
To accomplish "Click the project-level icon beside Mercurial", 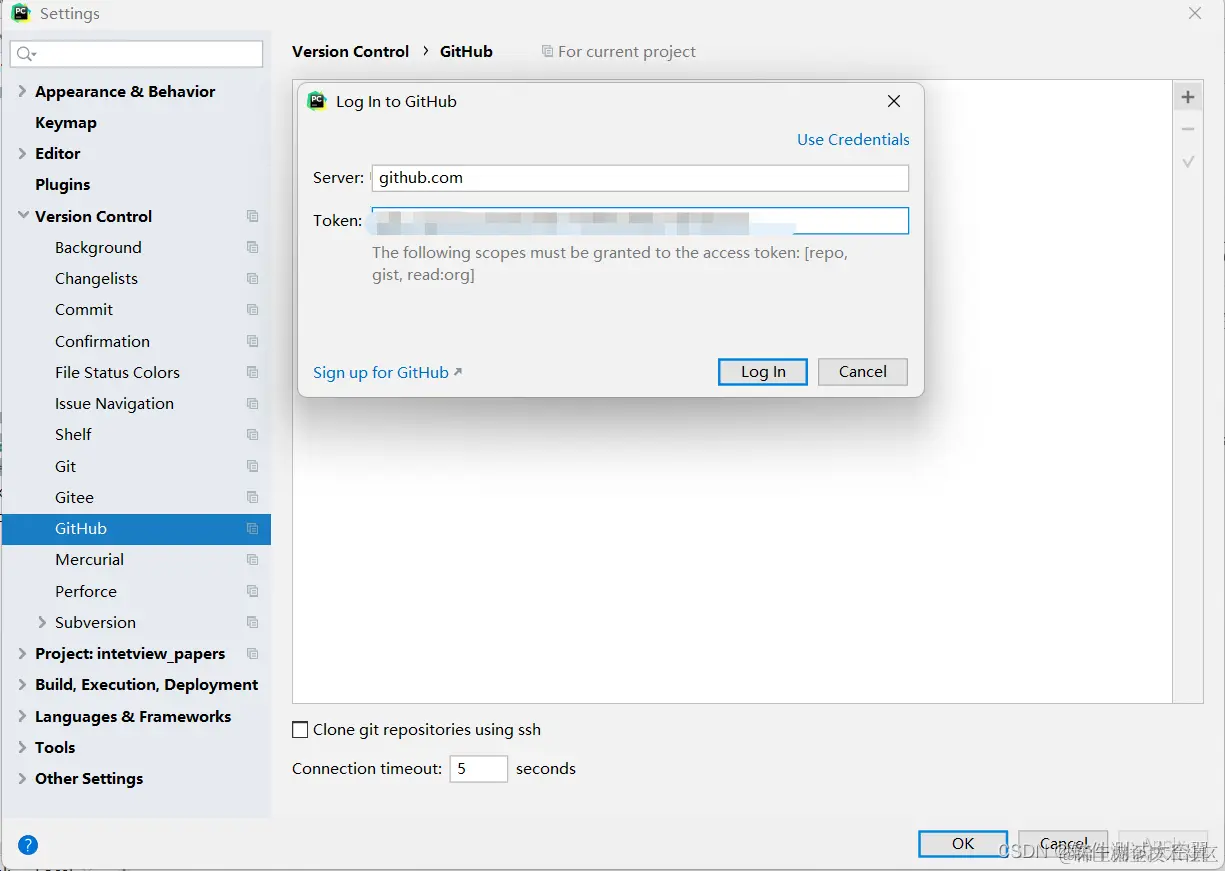I will (252, 560).
